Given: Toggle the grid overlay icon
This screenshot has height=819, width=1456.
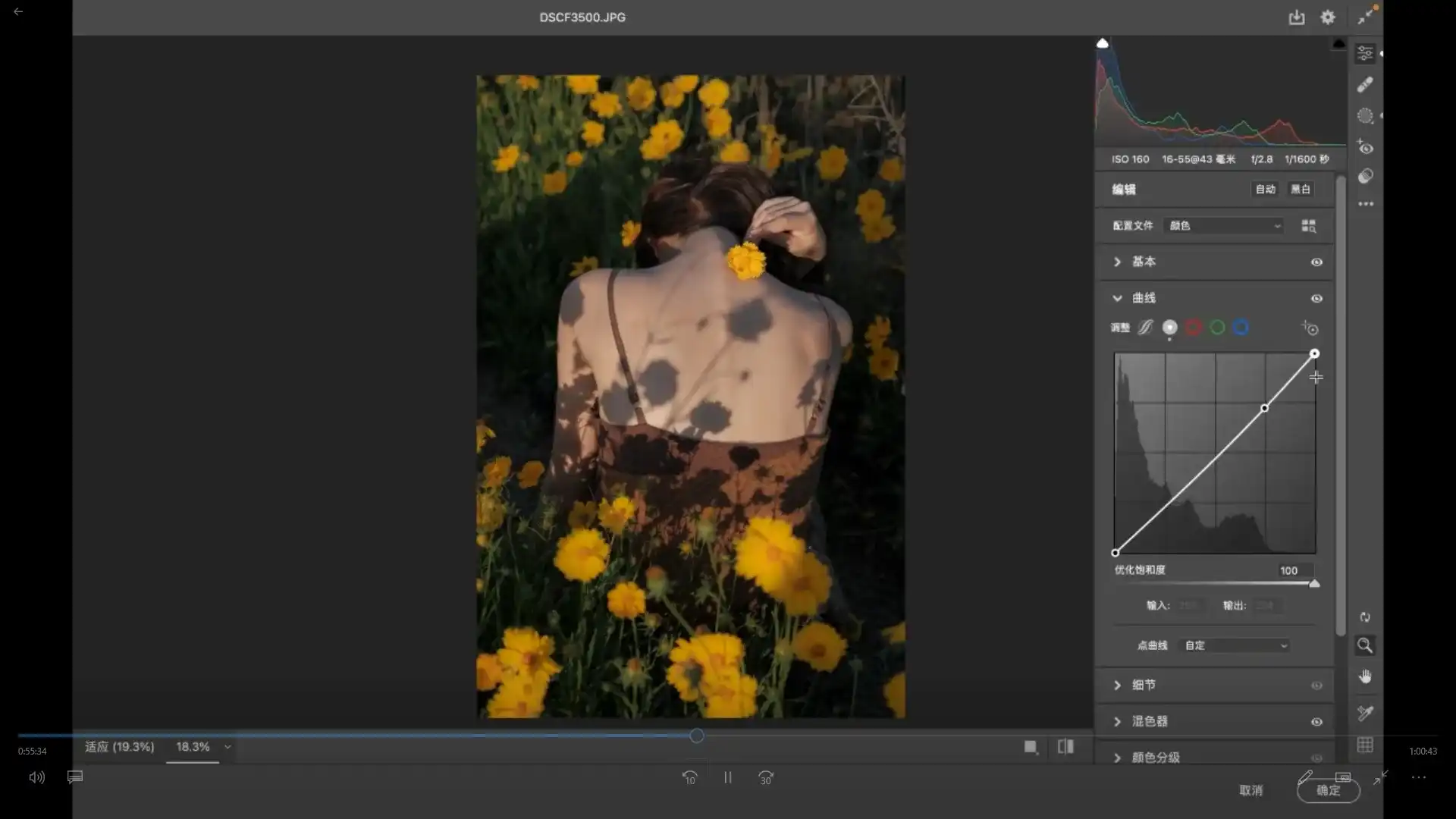Looking at the screenshot, I should click(1365, 745).
